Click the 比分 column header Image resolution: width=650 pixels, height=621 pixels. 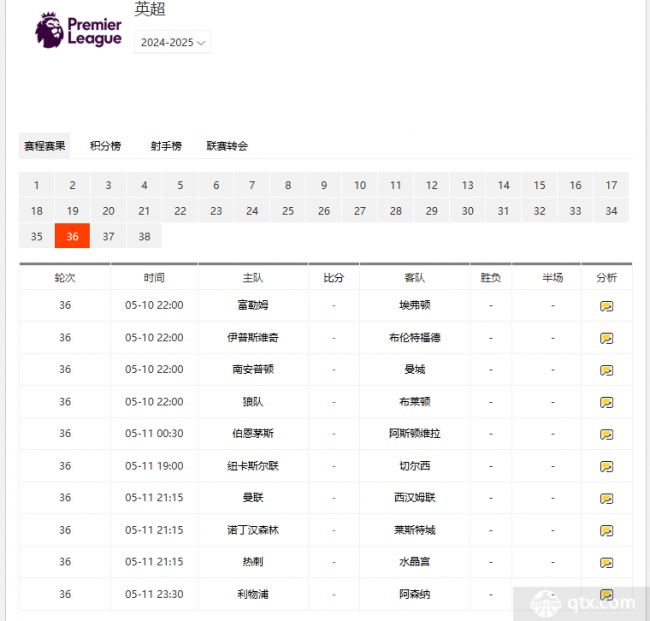(x=334, y=277)
